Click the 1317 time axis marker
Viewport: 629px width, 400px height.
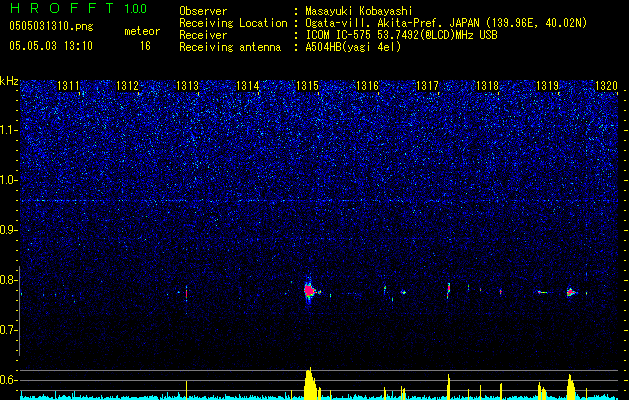pos(427,85)
